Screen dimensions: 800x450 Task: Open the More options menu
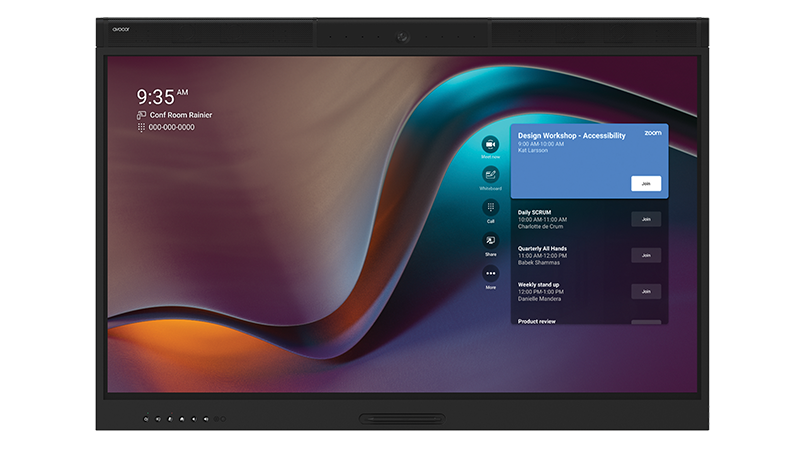490,273
